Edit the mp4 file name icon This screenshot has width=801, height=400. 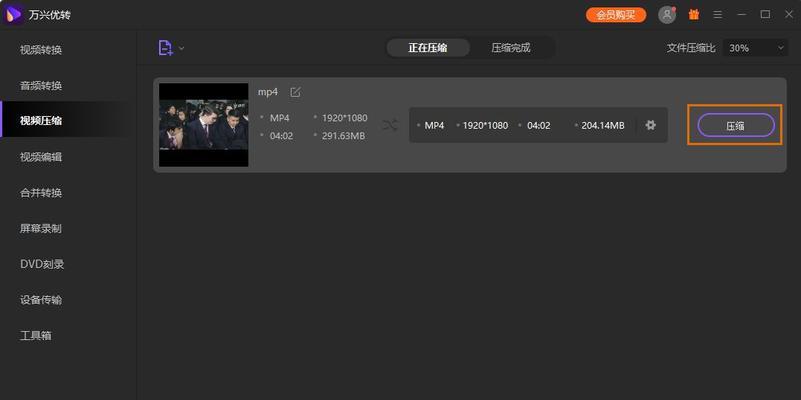pos(295,92)
